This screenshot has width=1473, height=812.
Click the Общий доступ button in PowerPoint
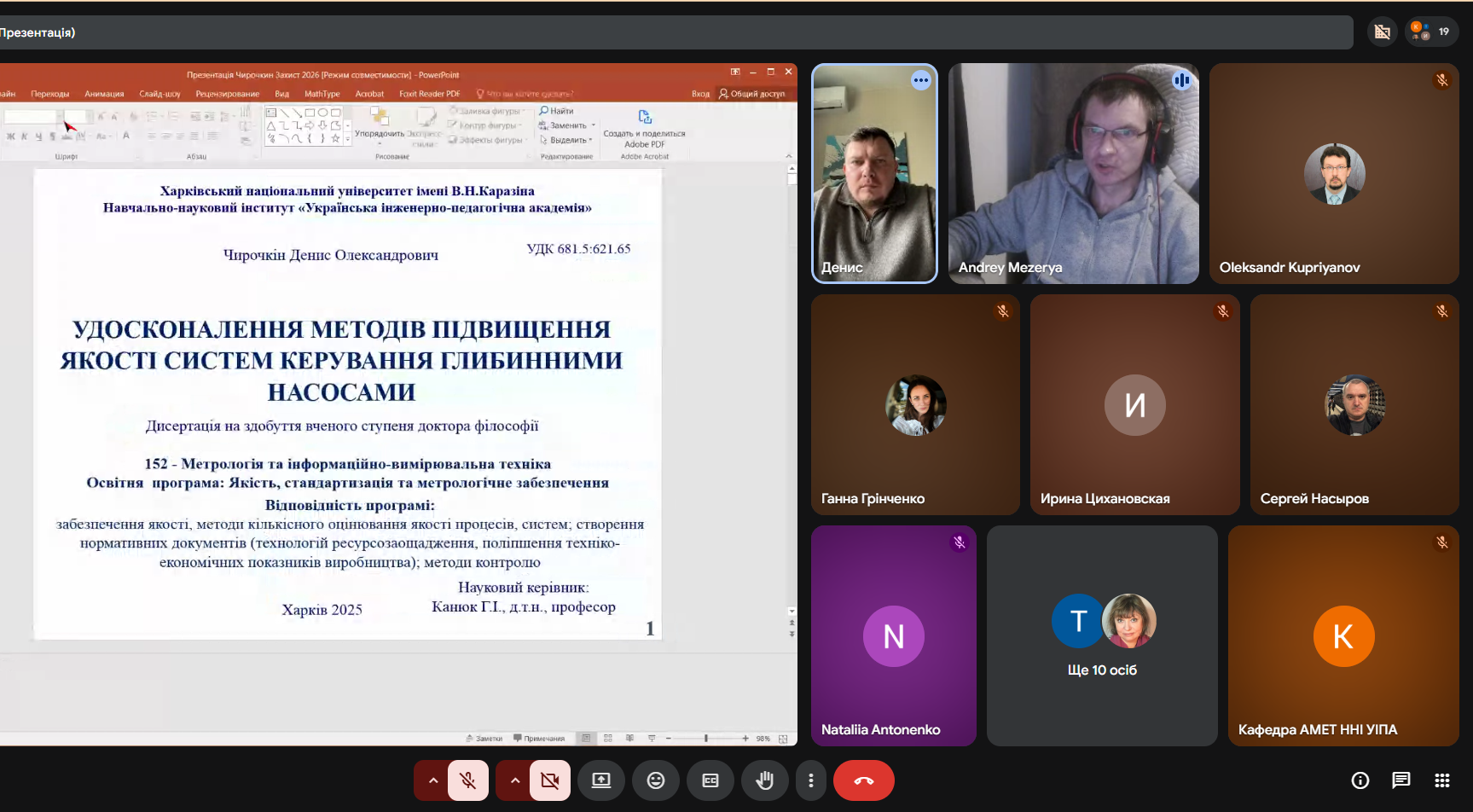click(751, 94)
